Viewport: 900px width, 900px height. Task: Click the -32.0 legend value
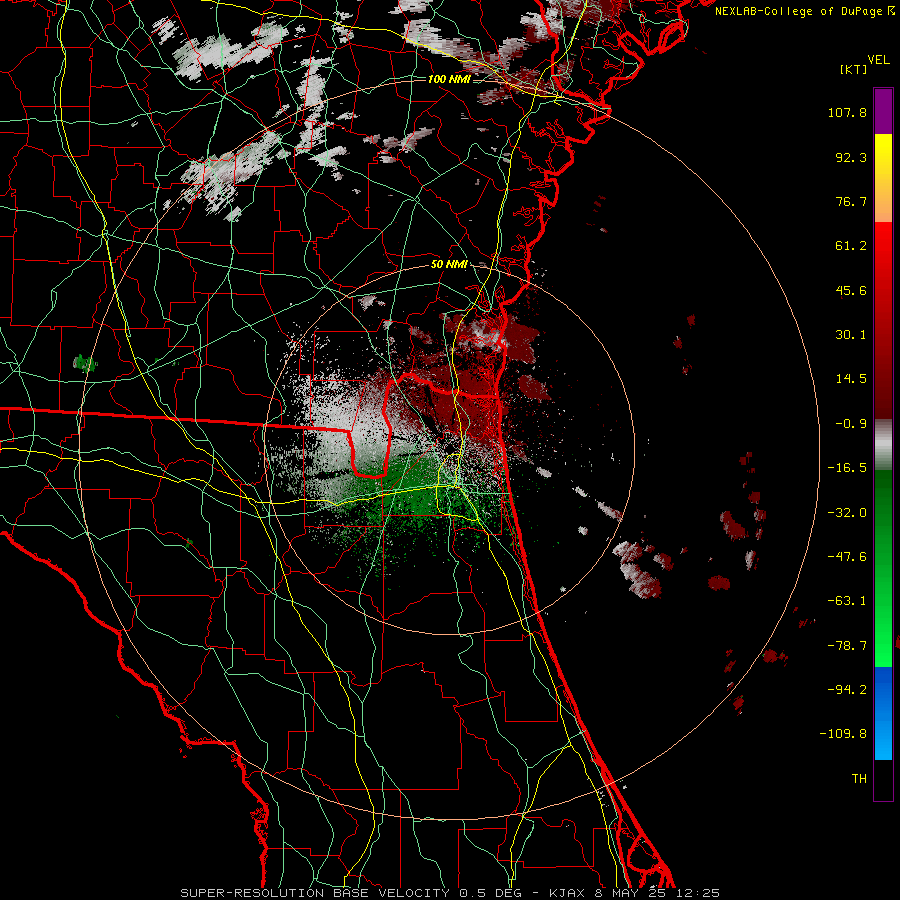847,513
